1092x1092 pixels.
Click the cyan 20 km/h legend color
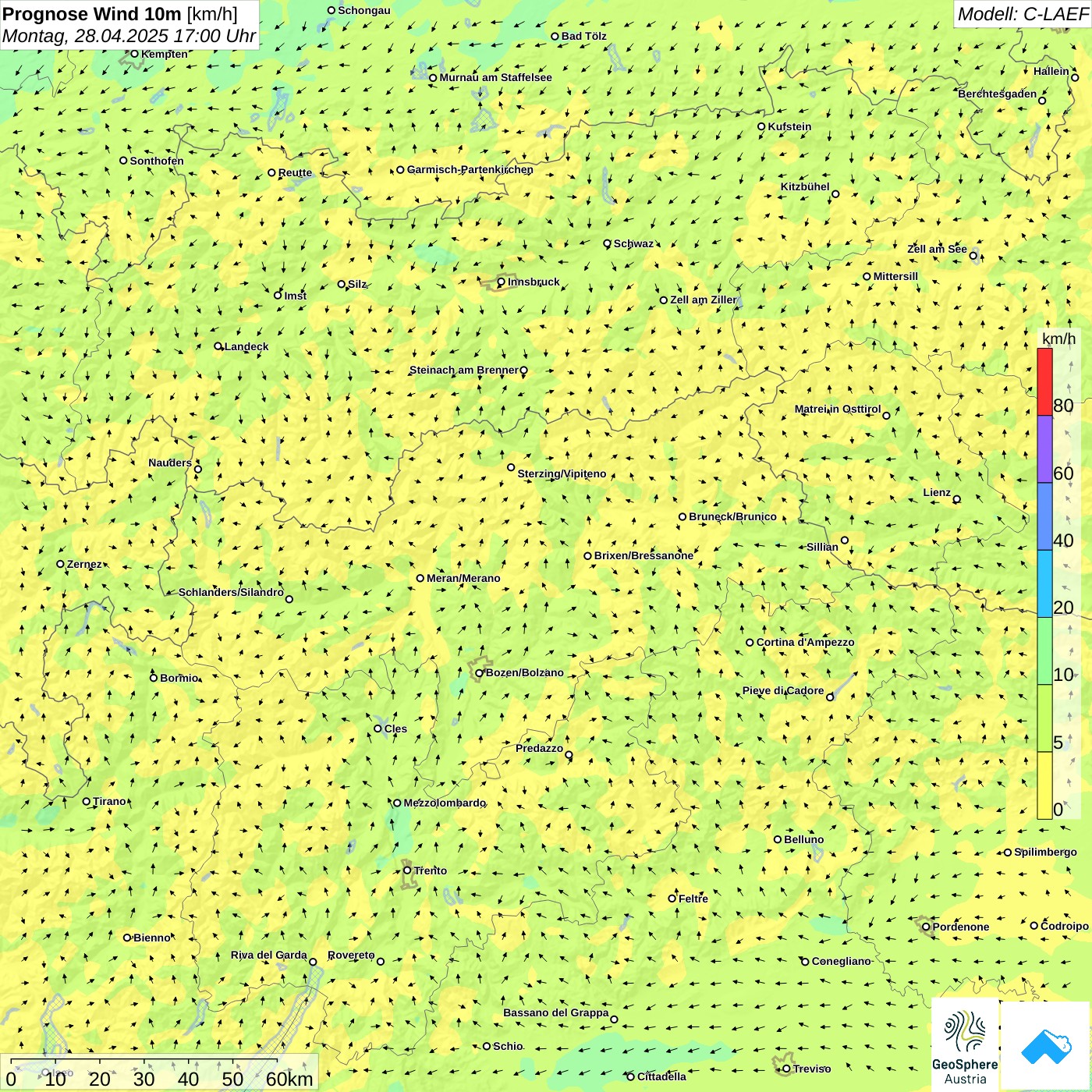(1044, 584)
